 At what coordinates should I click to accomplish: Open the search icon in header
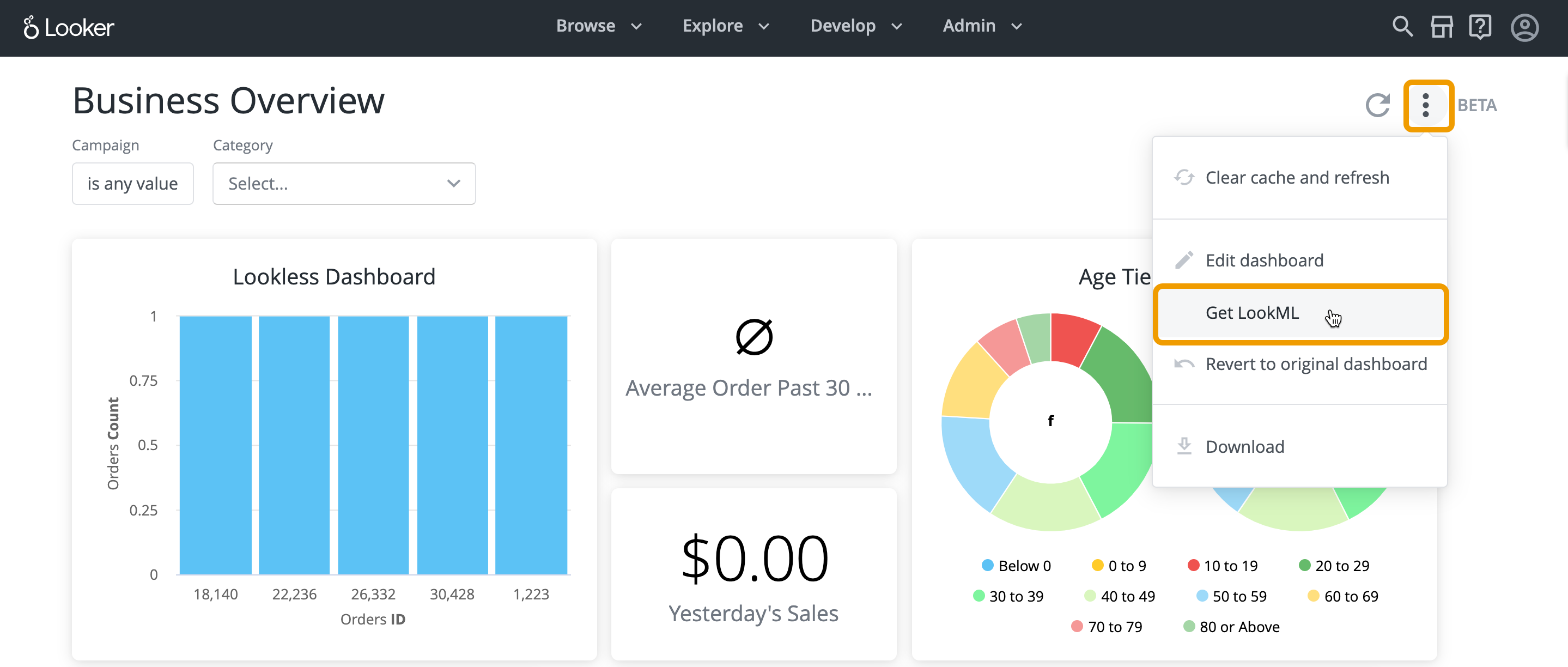(1402, 27)
